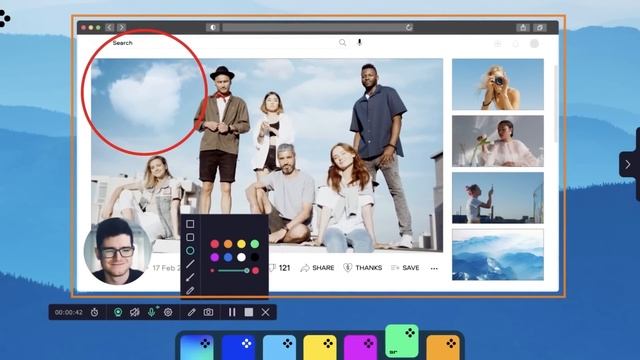The height and width of the screenshot is (360, 640).
Task: Open the scheduled recording stopwatch icon
Action: point(95,312)
